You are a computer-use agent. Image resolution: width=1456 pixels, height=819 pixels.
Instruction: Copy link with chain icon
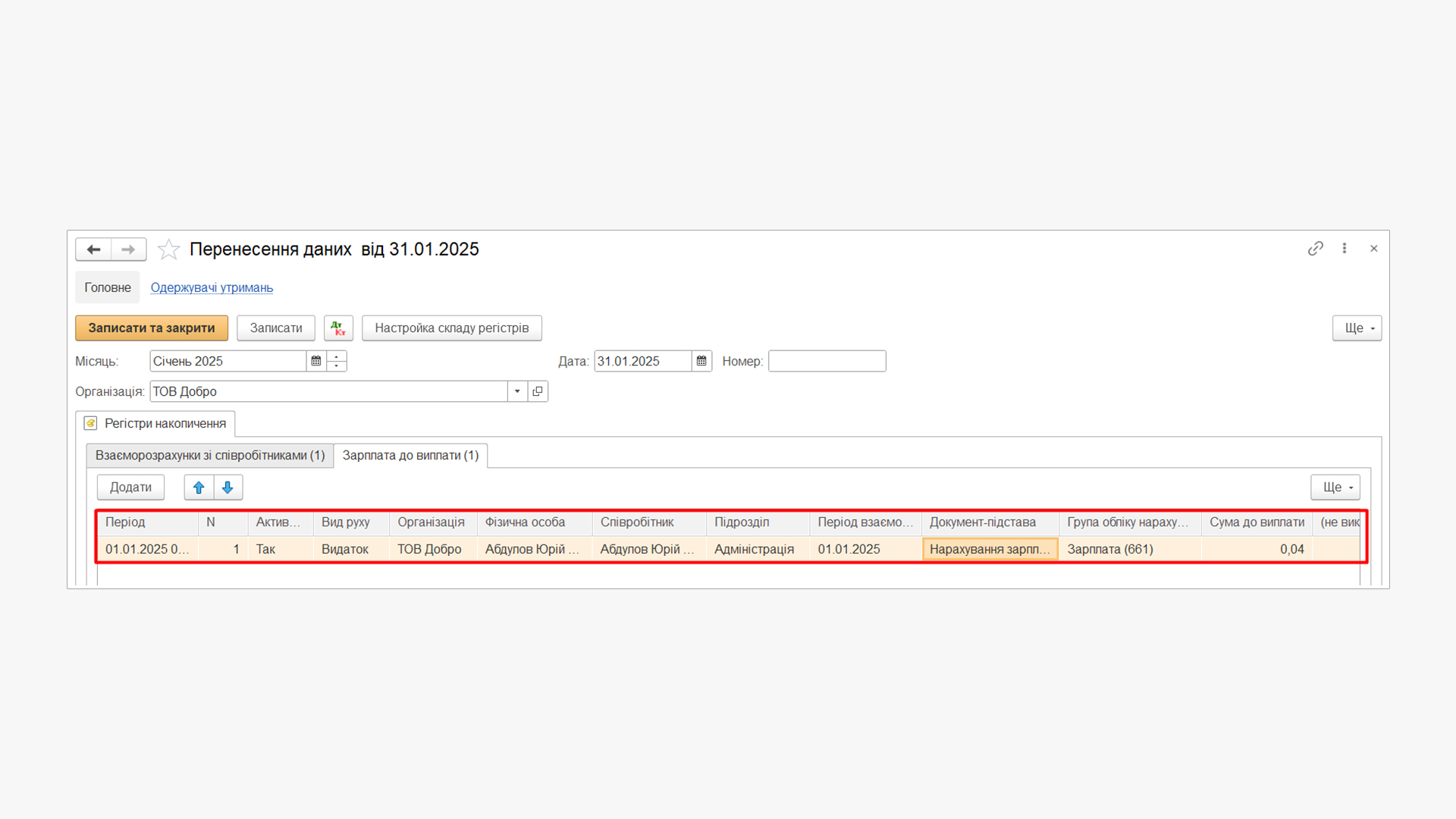click(x=1315, y=249)
